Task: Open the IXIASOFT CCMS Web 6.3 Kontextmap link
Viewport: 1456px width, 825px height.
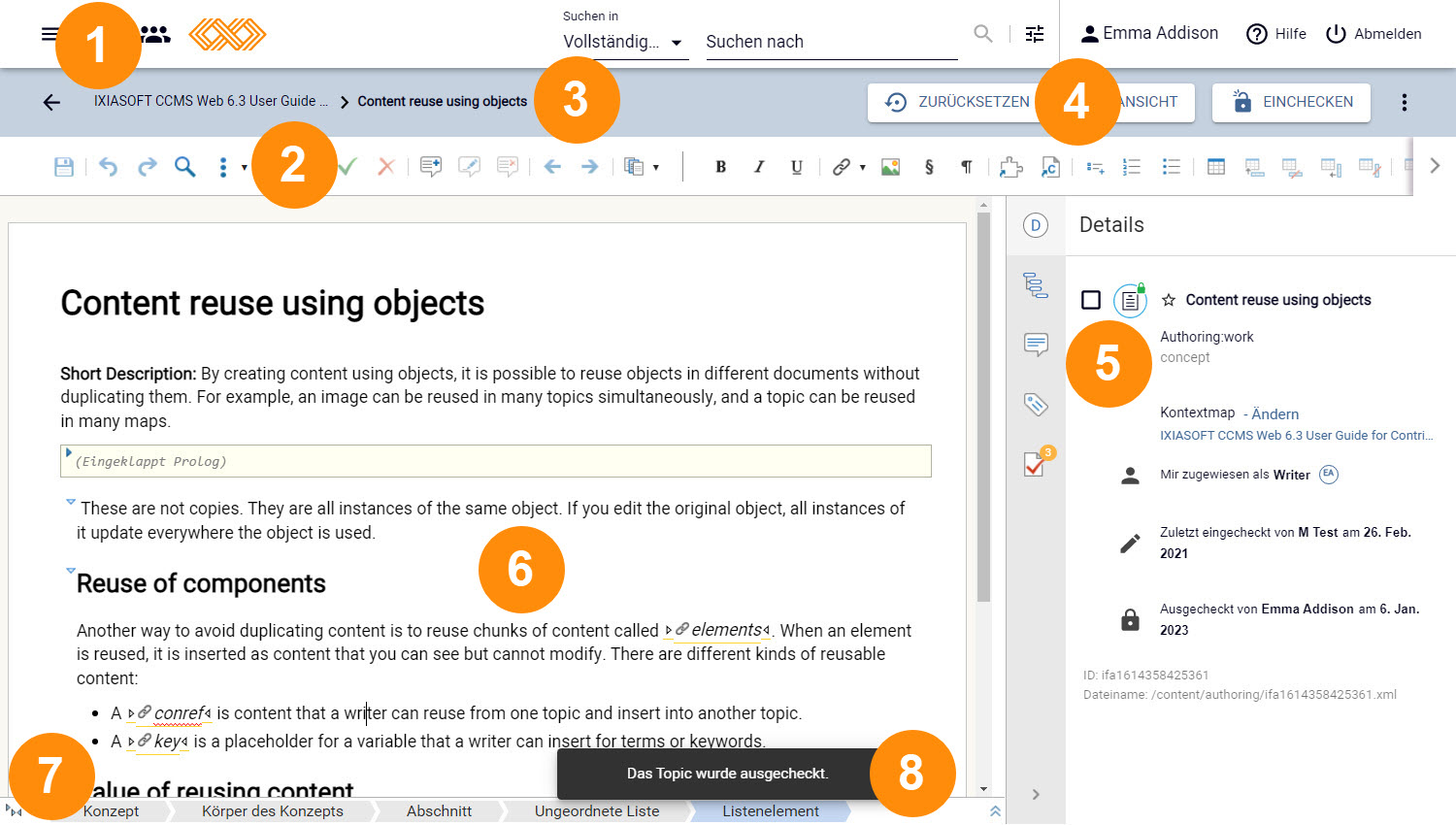Action: pos(1297,435)
